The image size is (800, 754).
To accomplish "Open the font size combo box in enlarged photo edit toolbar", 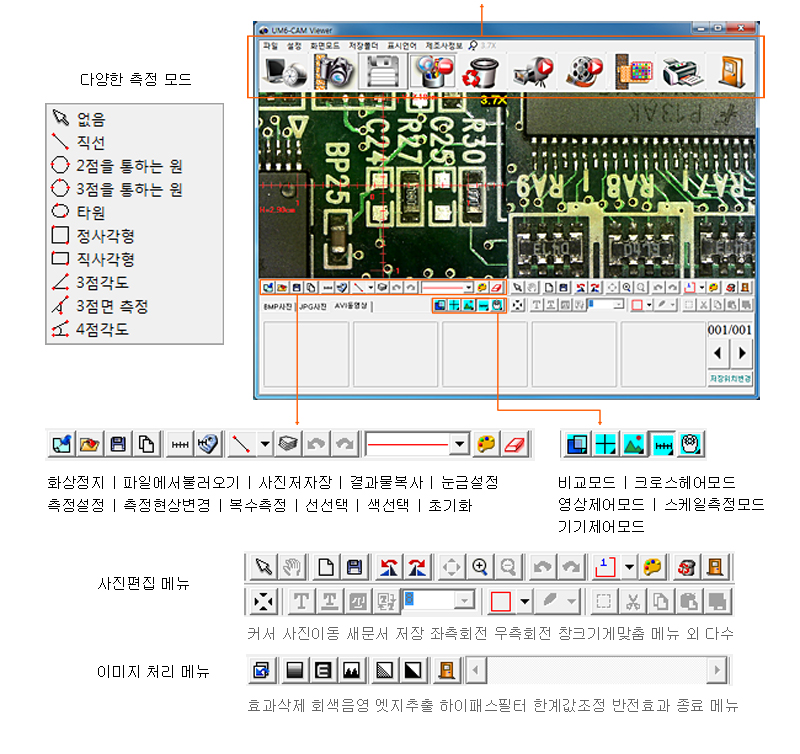I will 439,600.
